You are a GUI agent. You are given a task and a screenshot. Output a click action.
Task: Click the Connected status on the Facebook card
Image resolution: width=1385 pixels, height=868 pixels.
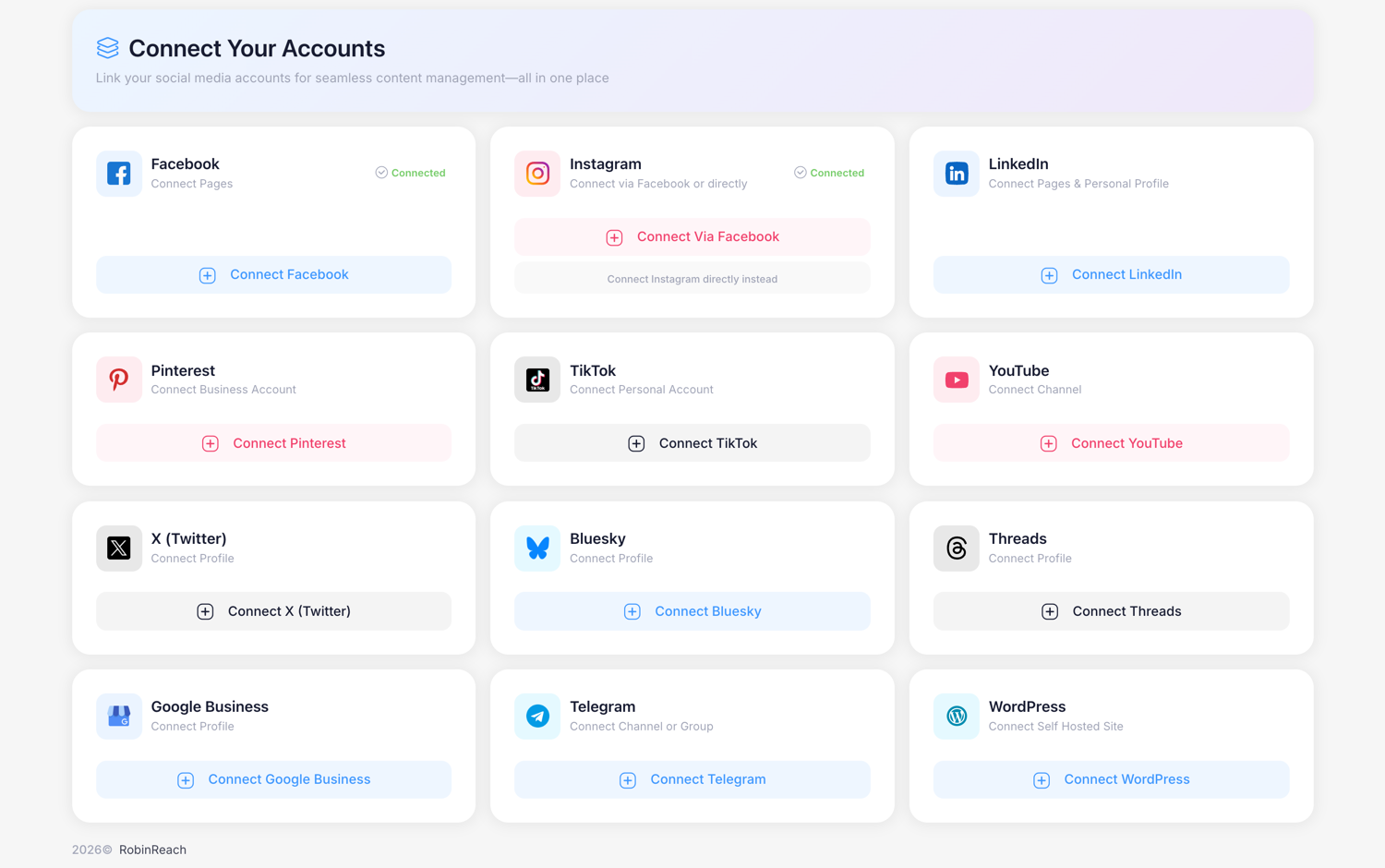coord(411,173)
